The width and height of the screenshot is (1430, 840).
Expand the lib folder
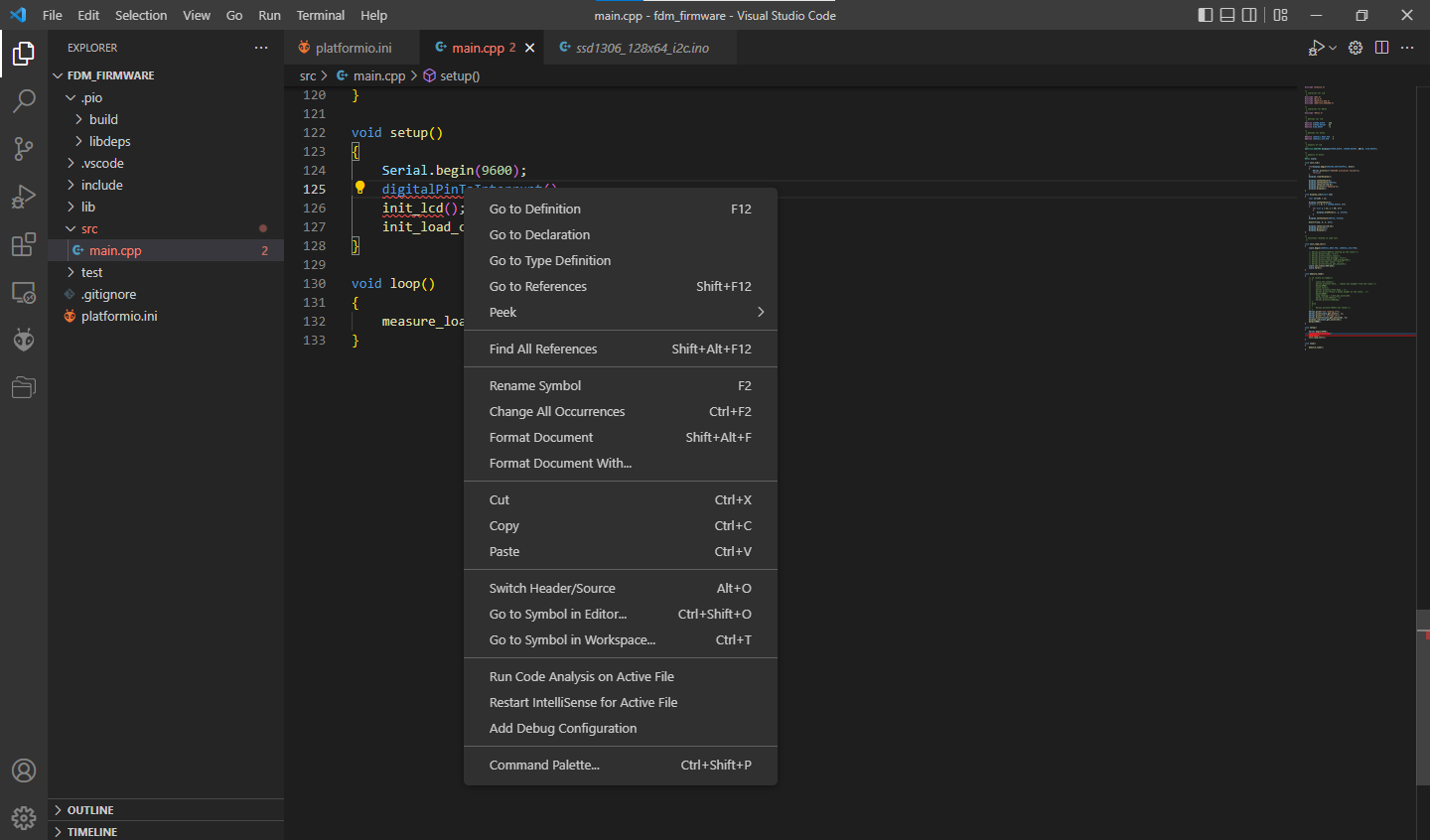tap(166, 207)
